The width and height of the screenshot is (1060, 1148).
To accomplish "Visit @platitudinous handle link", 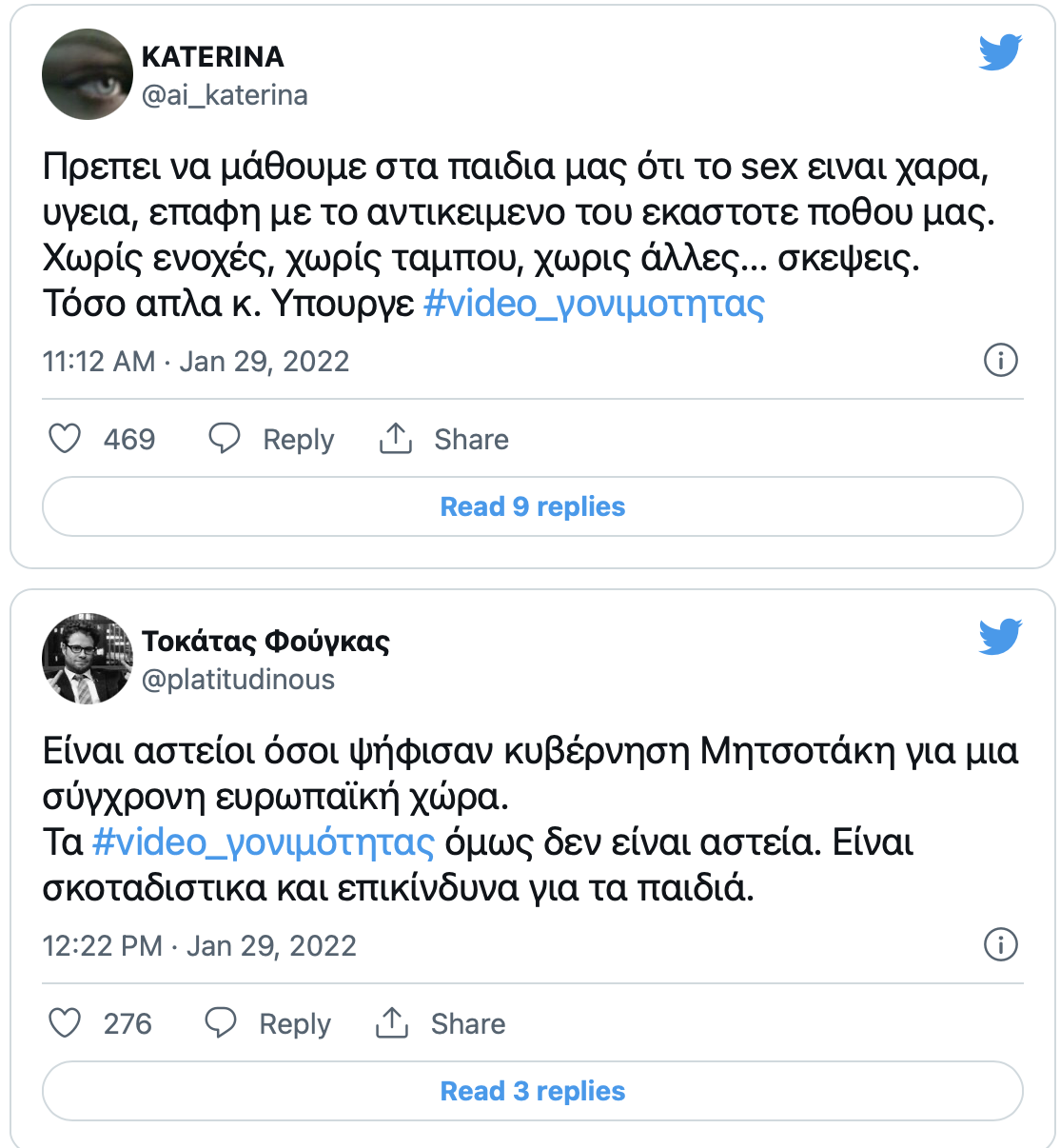I will (x=238, y=680).
